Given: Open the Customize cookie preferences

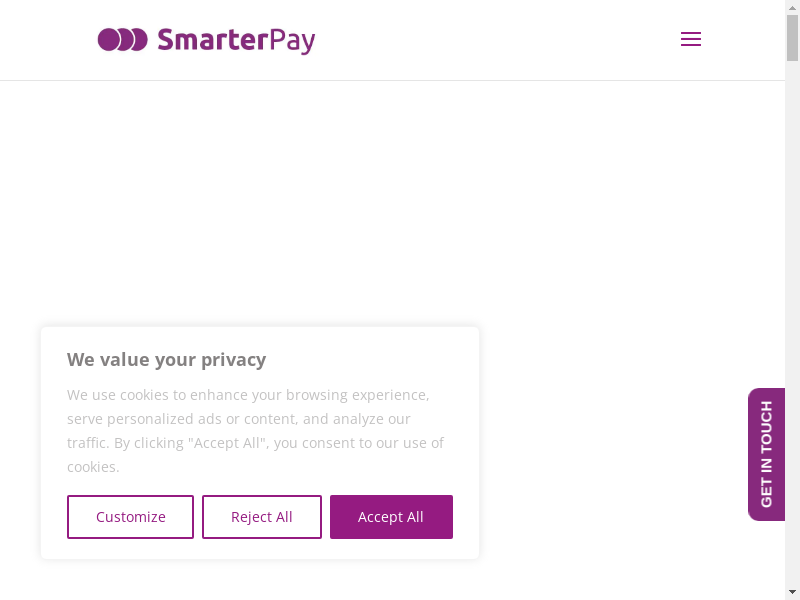Looking at the screenshot, I should (x=131, y=517).
